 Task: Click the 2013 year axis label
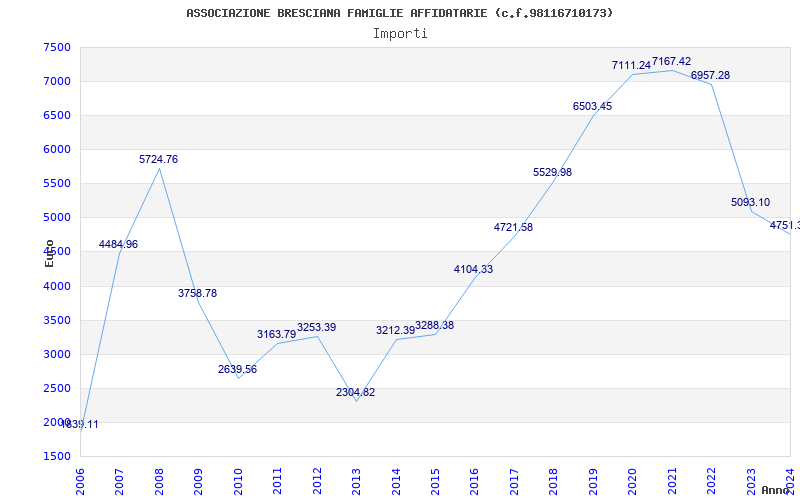coord(356,482)
